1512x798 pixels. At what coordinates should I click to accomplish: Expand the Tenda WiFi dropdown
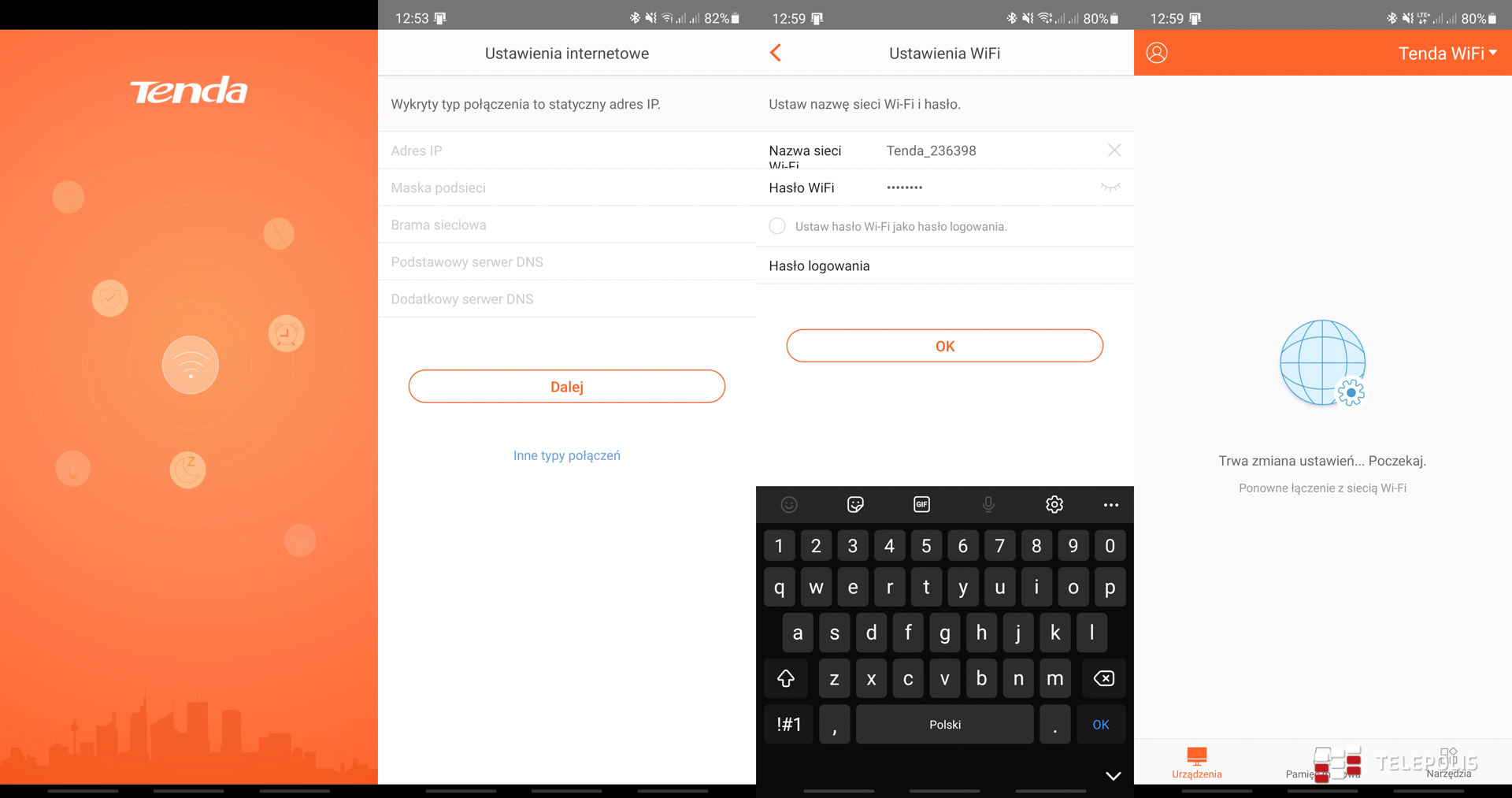(x=1447, y=53)
